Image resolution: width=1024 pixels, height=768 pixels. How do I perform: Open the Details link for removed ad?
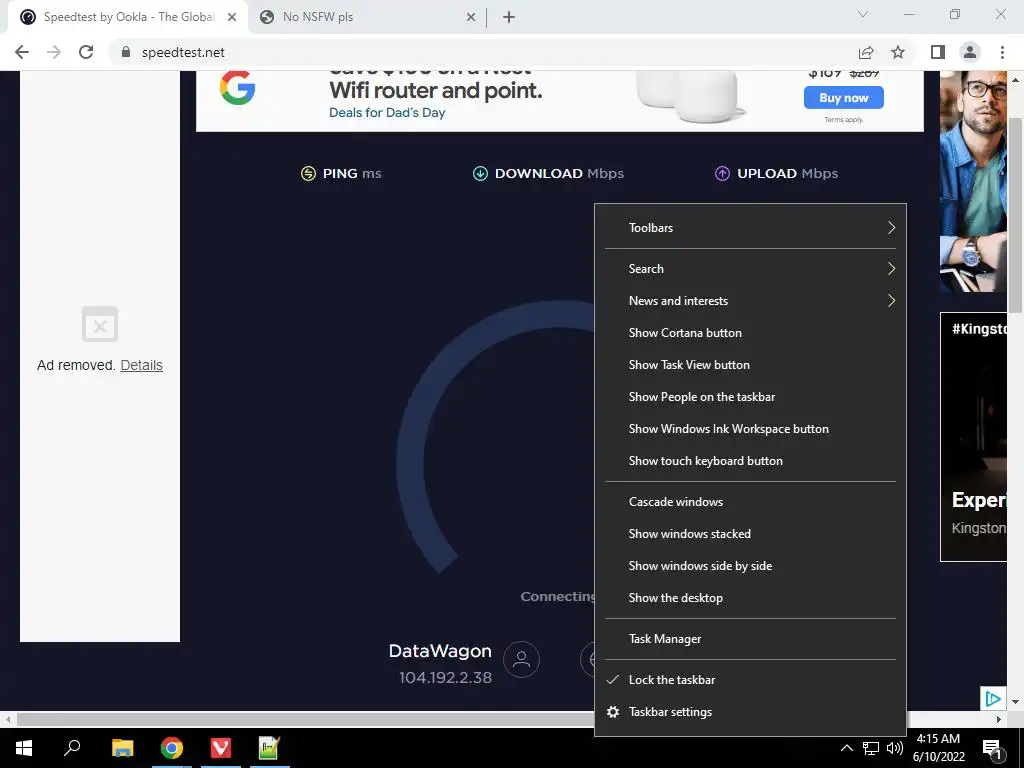tap(141, 365)
